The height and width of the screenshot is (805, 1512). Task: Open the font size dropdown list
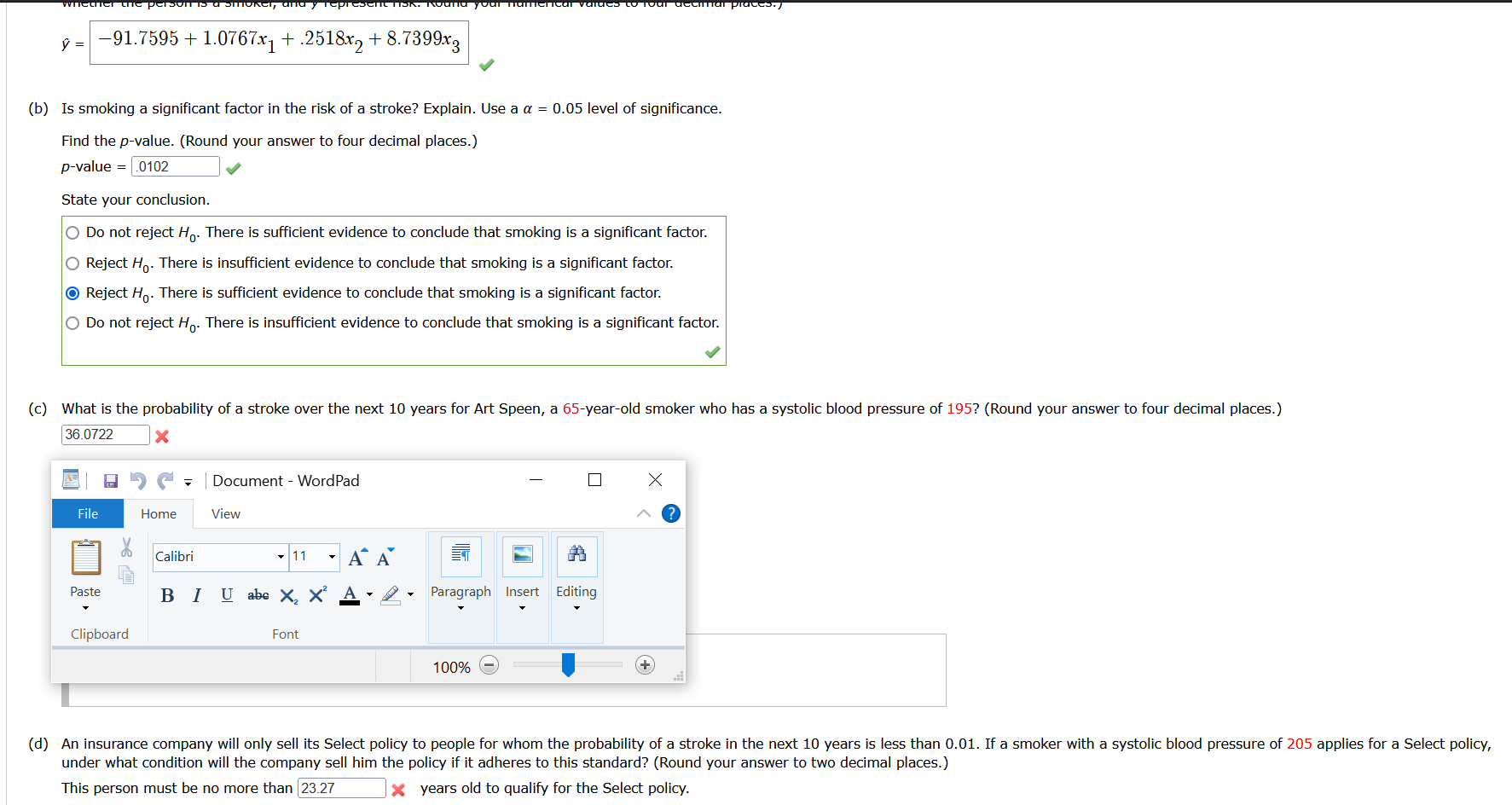pos(332,557)
